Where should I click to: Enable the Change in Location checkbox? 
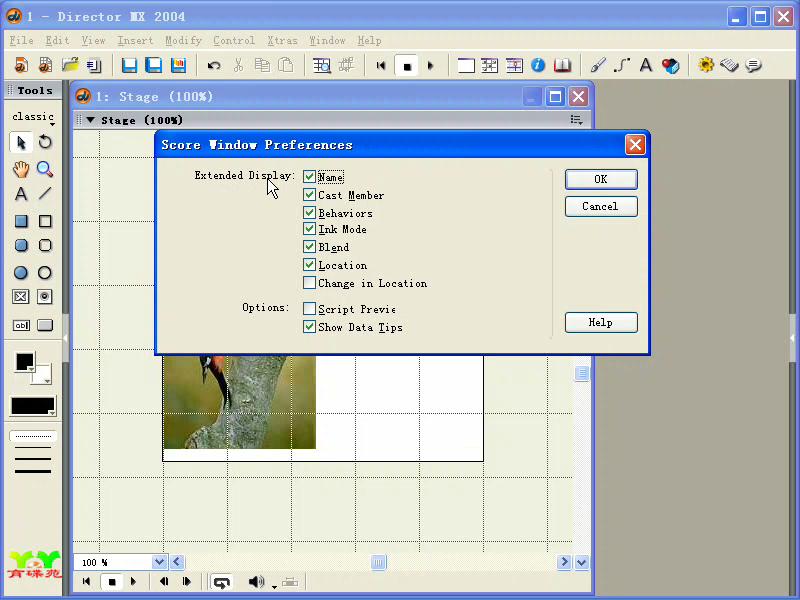click(309, 282)
